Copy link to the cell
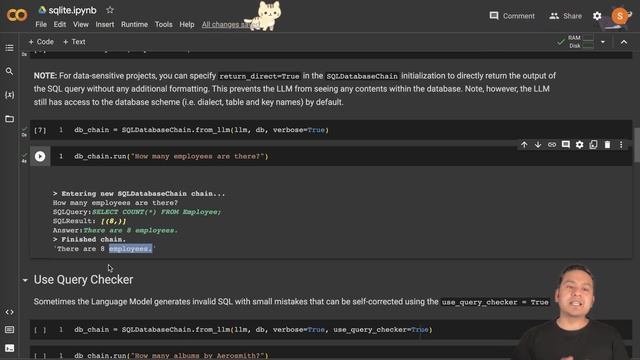The height and width of the screenshot is (360, 640). tap(552, 144)
